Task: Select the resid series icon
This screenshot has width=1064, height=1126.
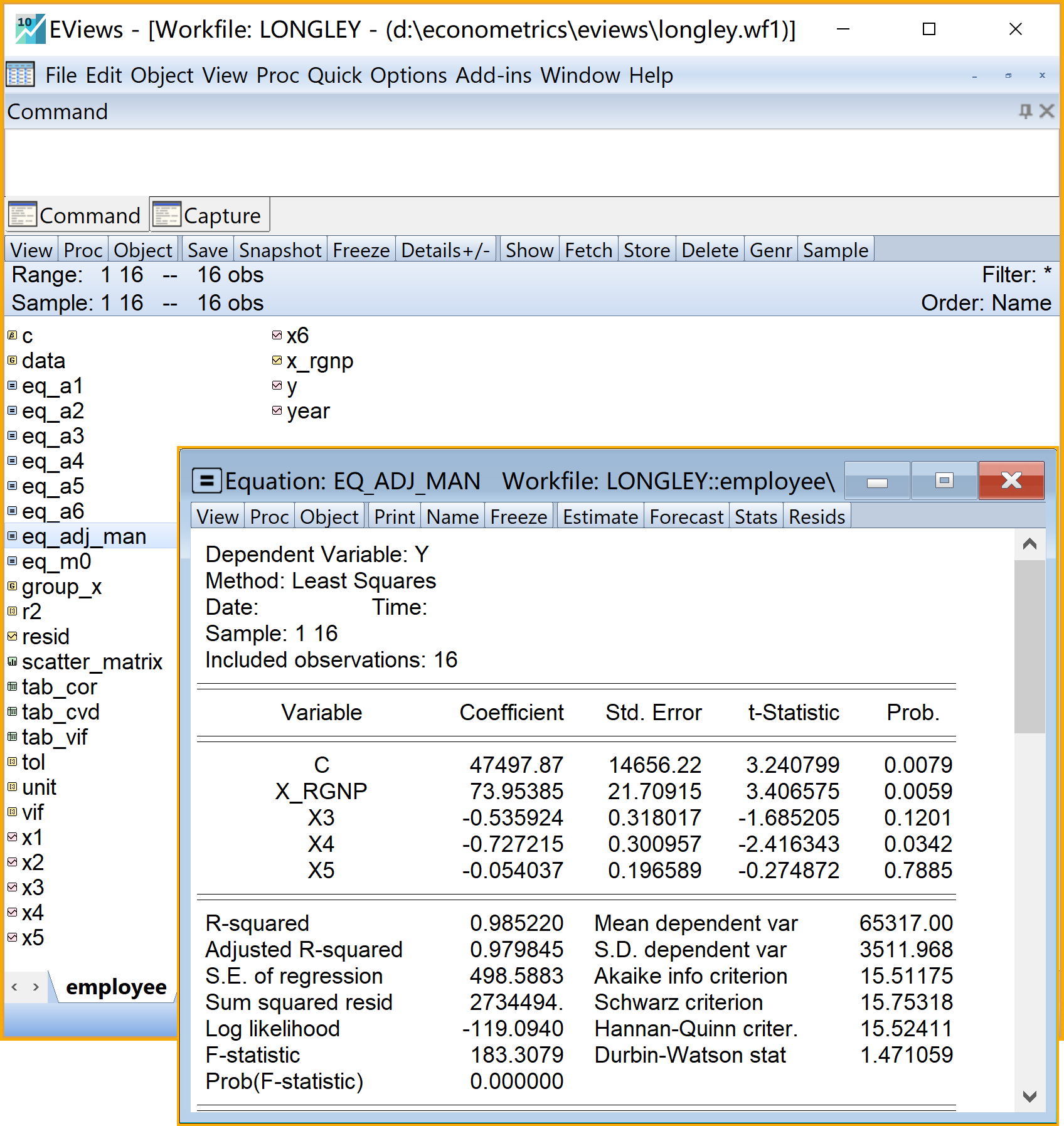Action: point(12,637)
